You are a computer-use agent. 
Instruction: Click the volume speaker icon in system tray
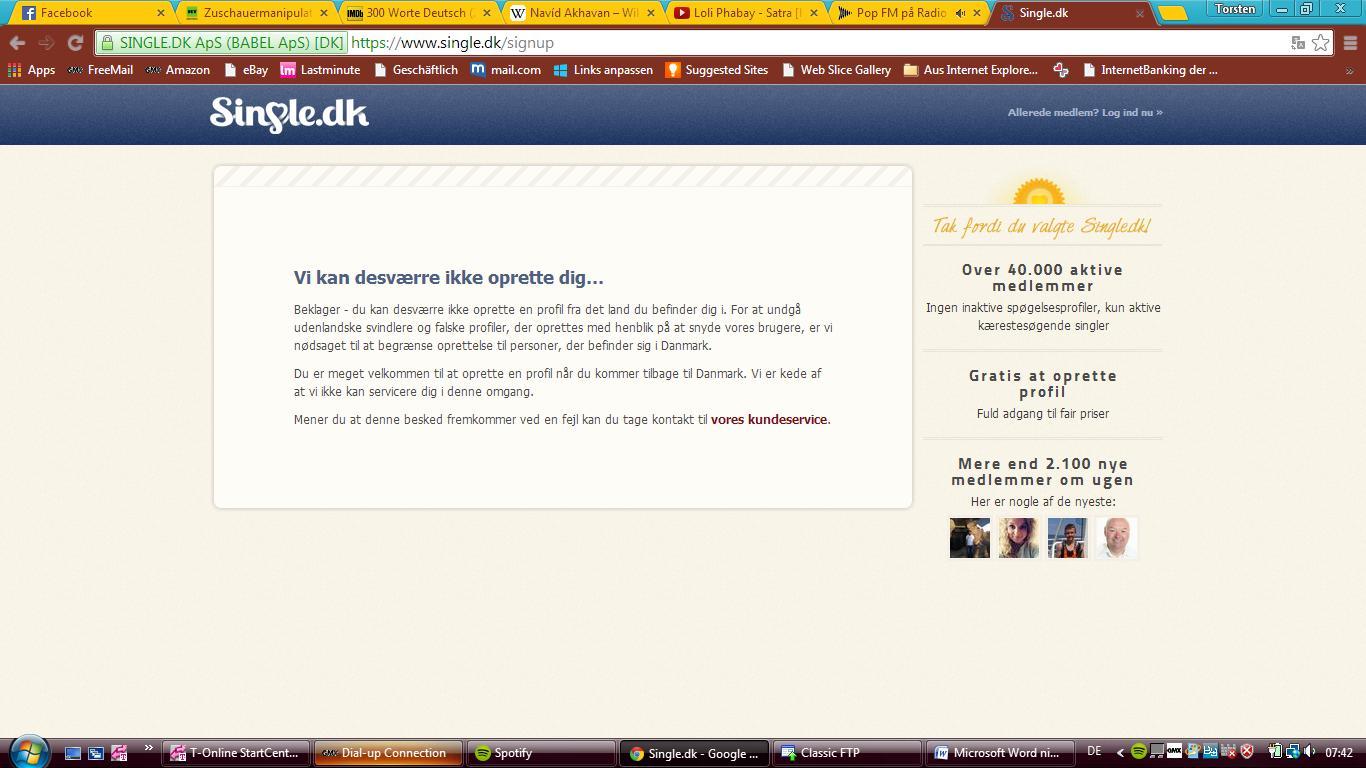point(1310,752)
